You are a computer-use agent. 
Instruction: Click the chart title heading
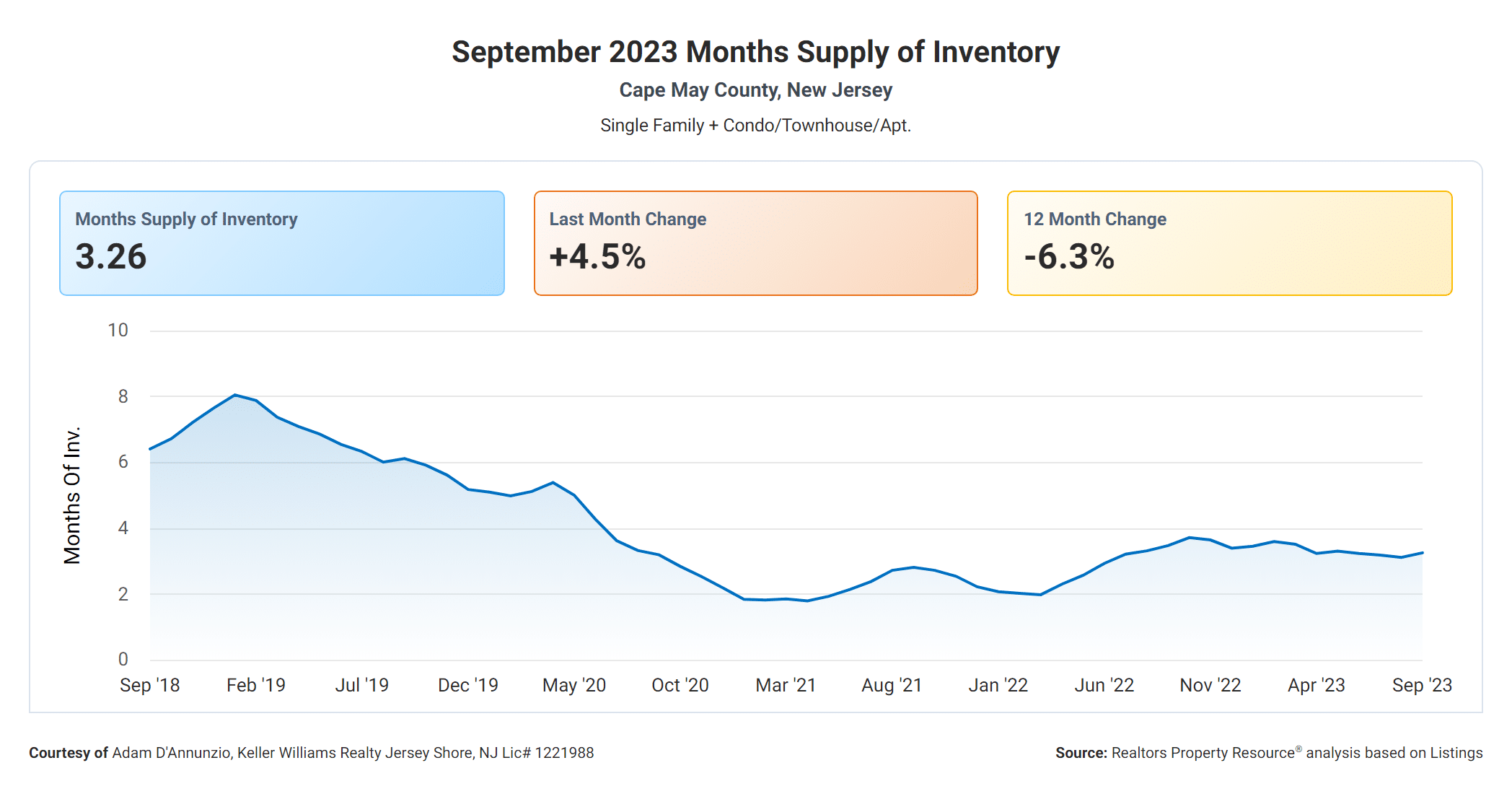[755, 52]
